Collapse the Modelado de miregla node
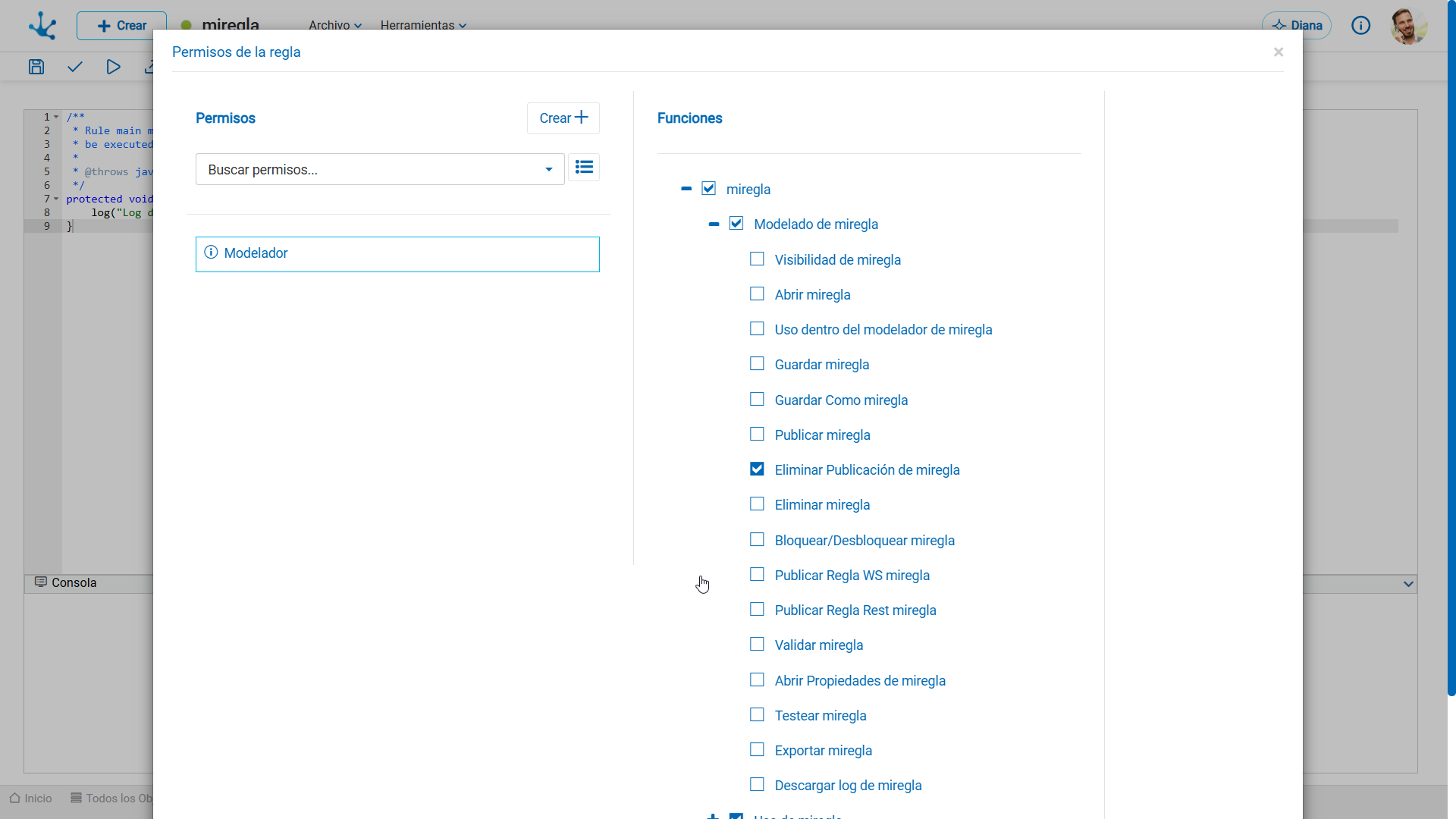 [714, 224]
